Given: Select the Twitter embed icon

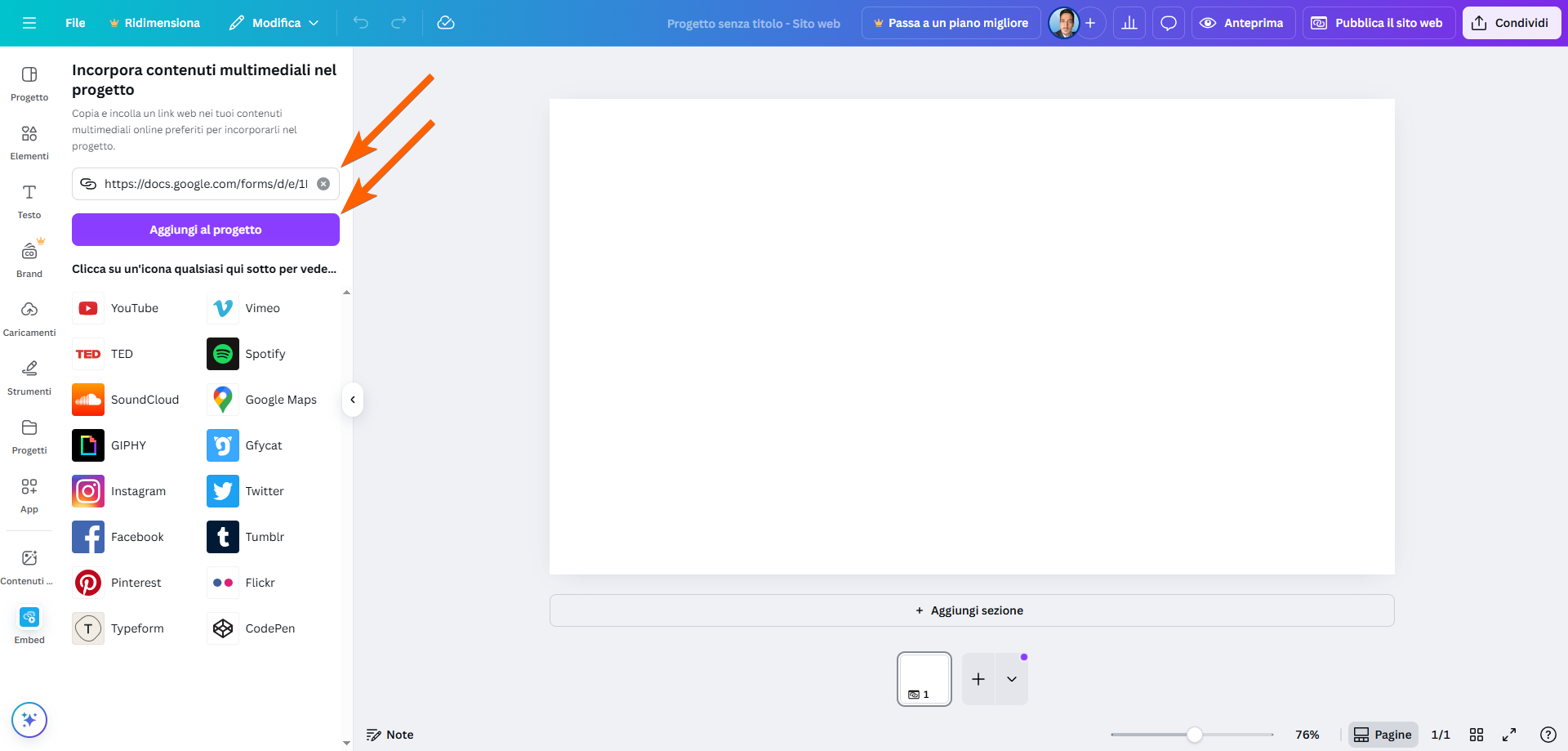Looking at the screenshot, I should (223, 491).
